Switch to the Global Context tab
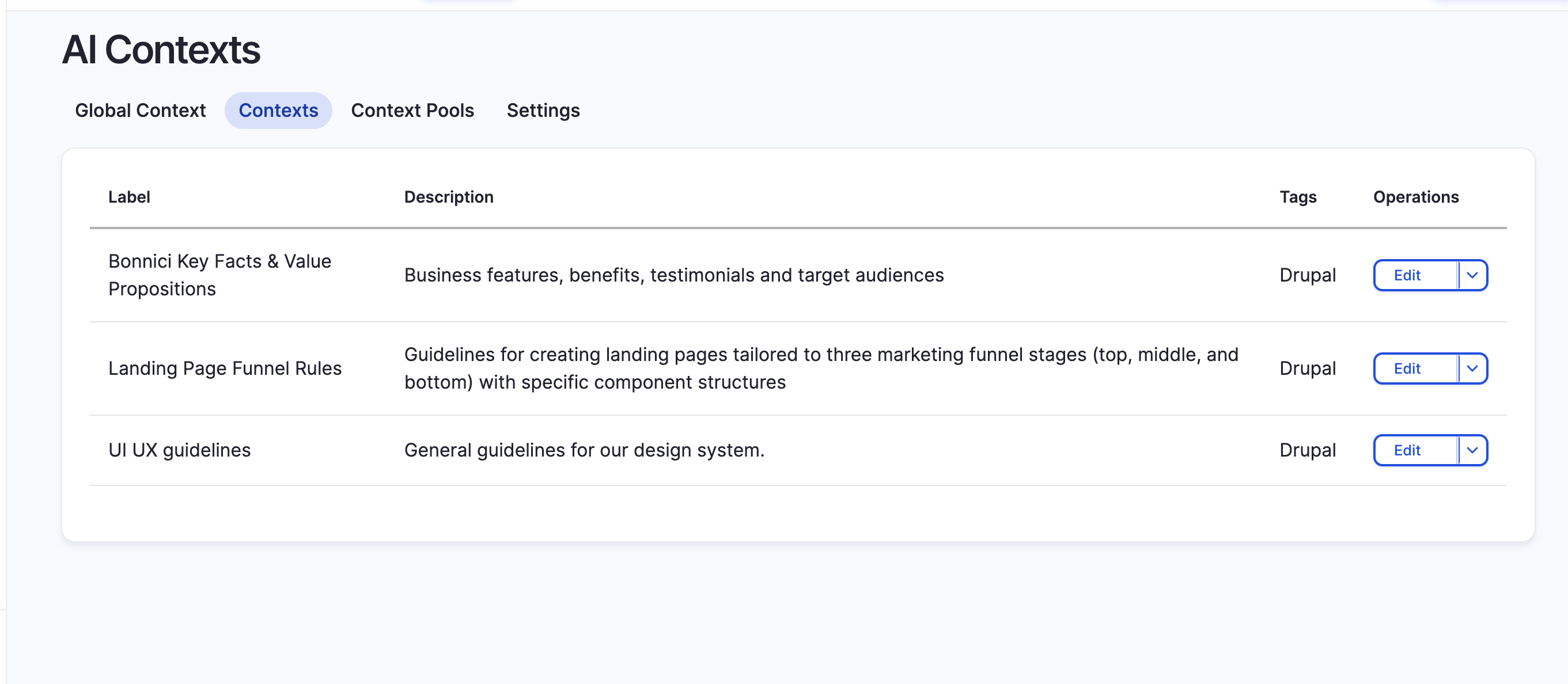Image resolution: width=1568 pixels, height=684 pixels. pos(139,110)
